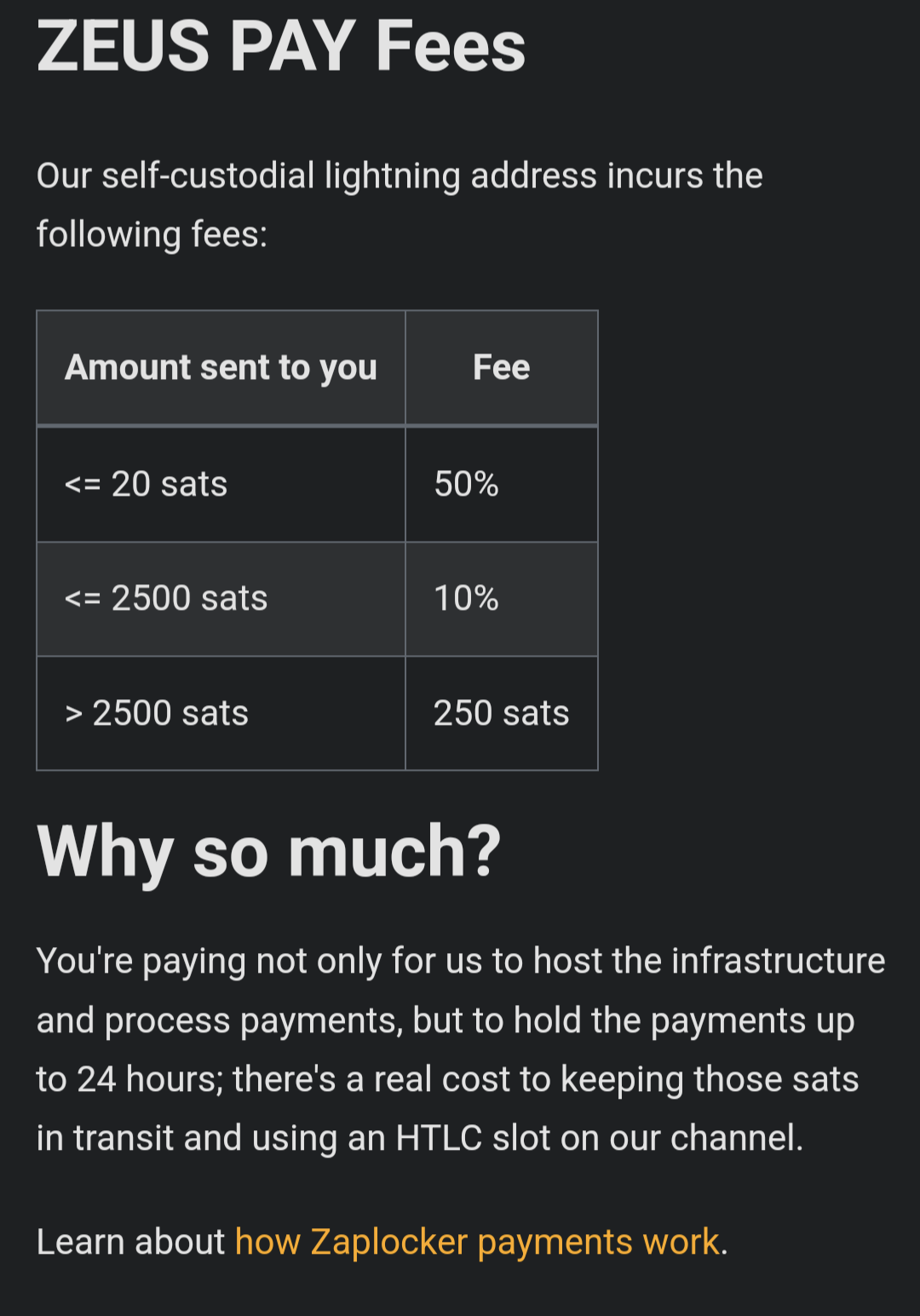Viewport: 920px width, 1316px height.
Task: Click "following fees:" text above the table
Action: point(152,234)
